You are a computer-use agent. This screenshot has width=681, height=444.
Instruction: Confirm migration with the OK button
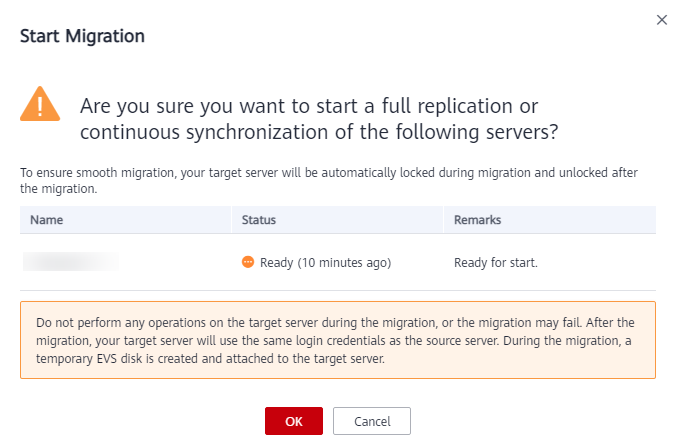[293, 421]
